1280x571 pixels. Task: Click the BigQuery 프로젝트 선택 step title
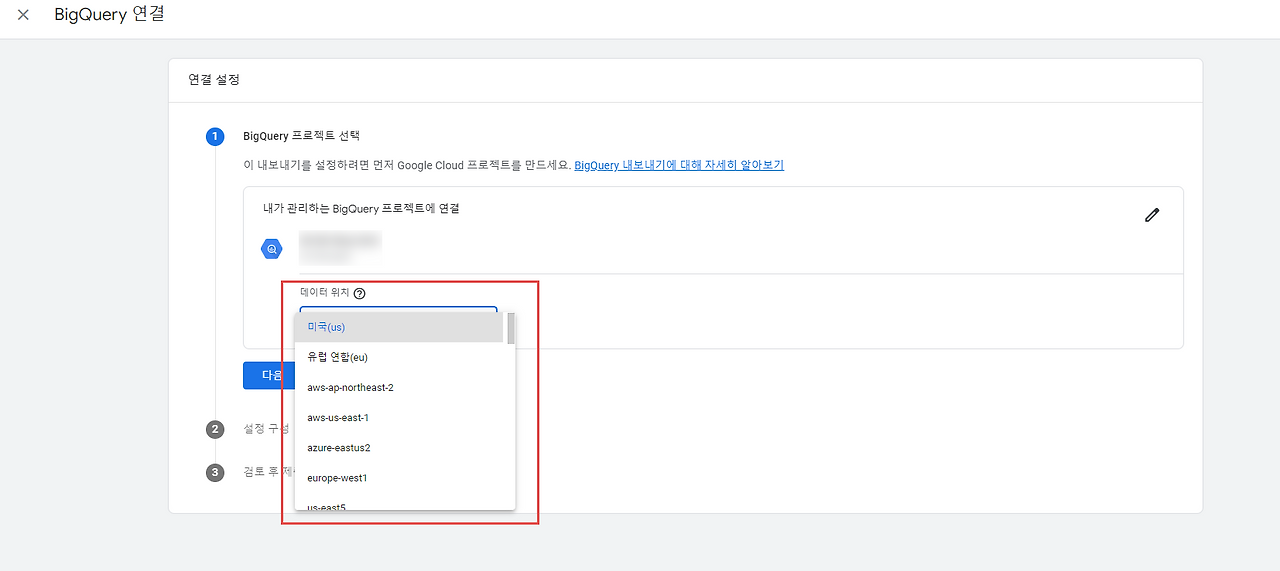click(x=301, y=136)
